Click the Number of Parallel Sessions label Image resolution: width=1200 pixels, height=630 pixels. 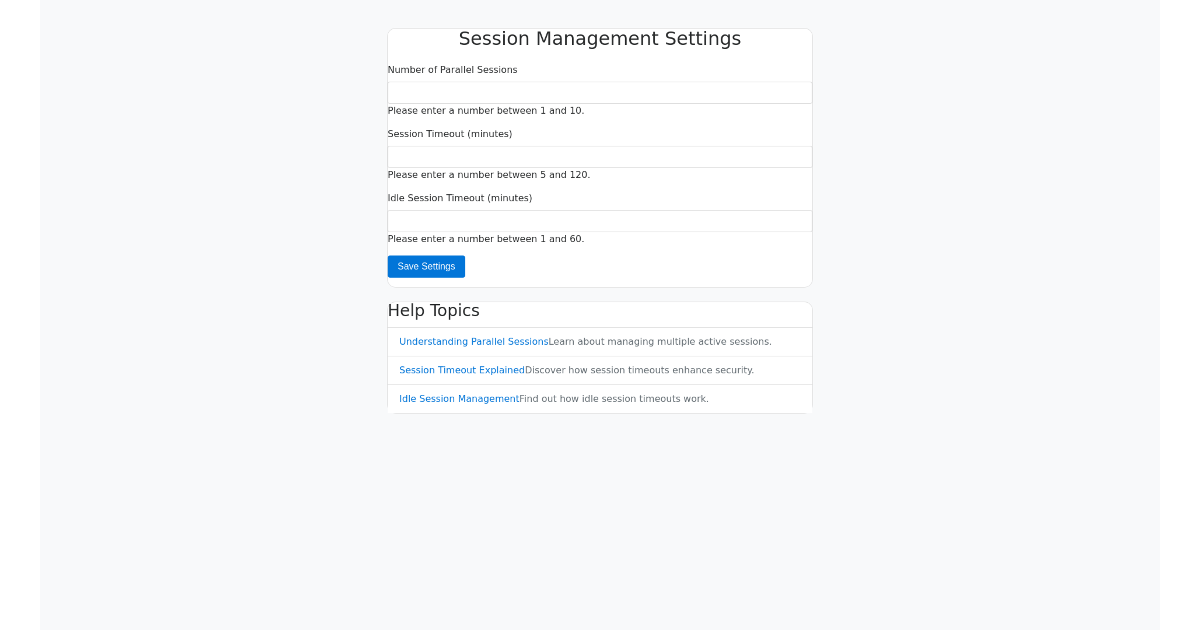tap(452, 70)
